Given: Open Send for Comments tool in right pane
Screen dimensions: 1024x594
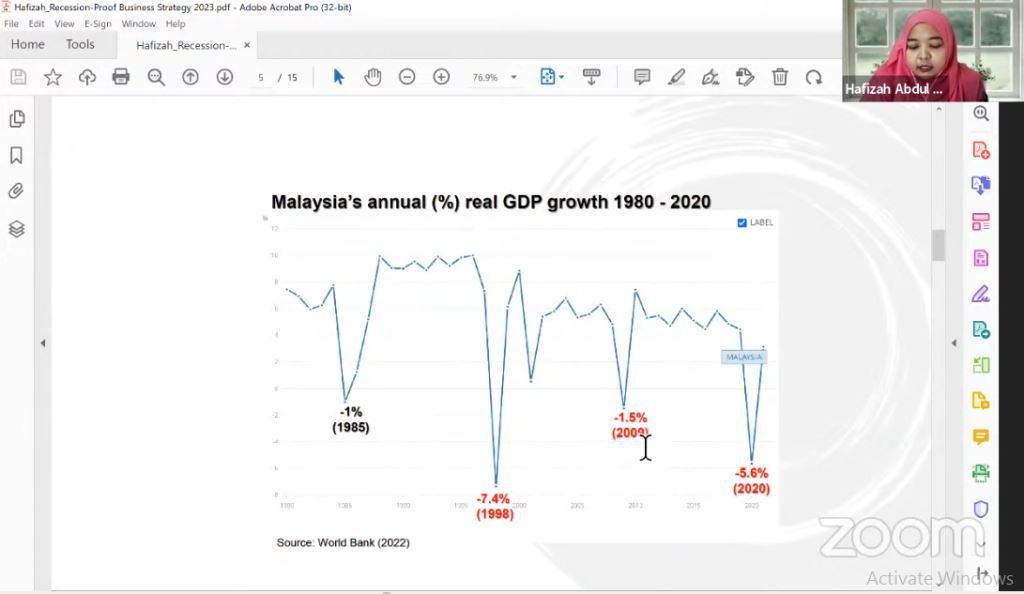Looking at the screenshot, I should (981, 400).
